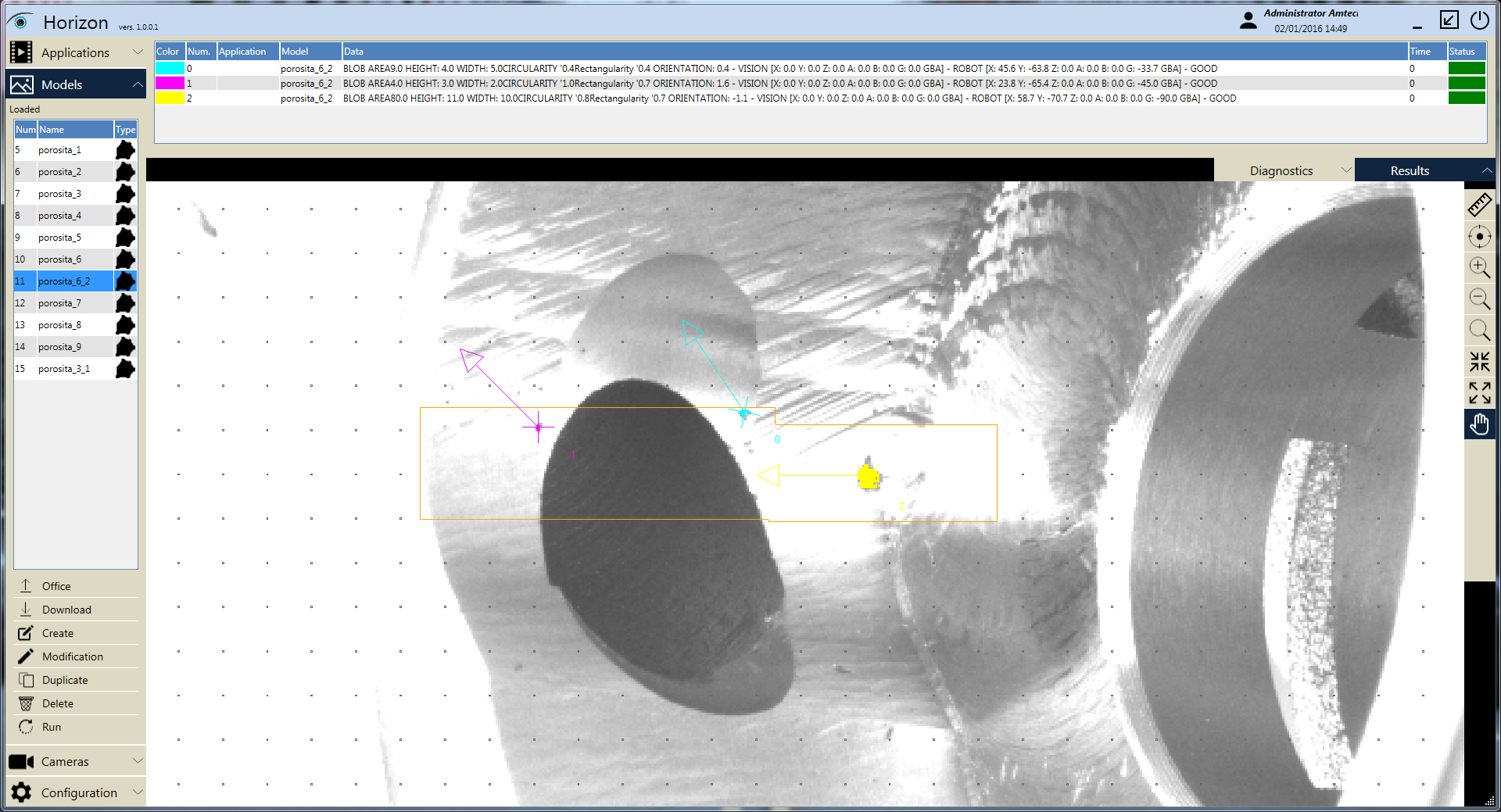Click the Create pencil-square icon
The image size is (1501, 812).
click(26, 632)
